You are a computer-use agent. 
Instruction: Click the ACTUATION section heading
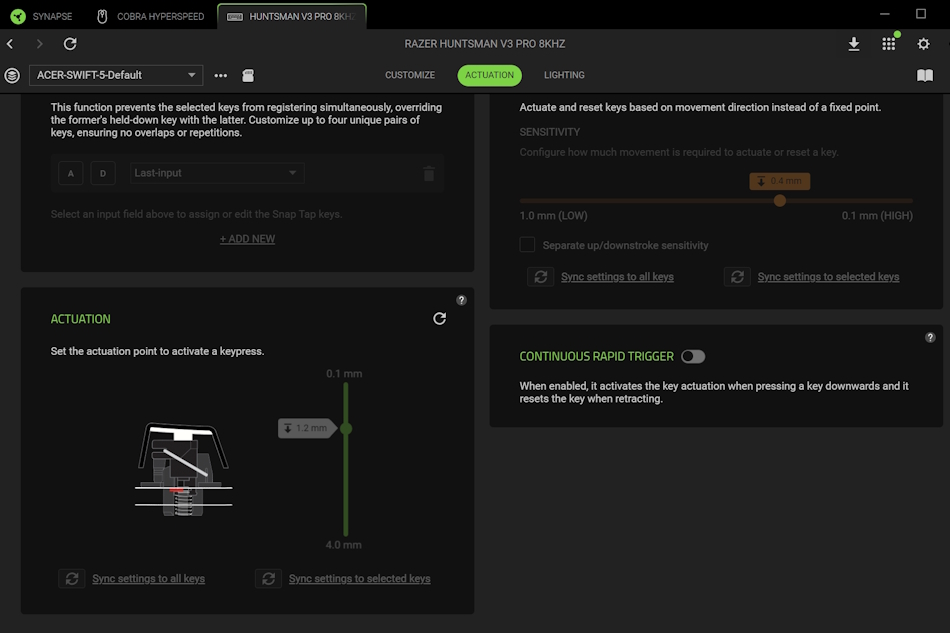(x=81, y=319)
